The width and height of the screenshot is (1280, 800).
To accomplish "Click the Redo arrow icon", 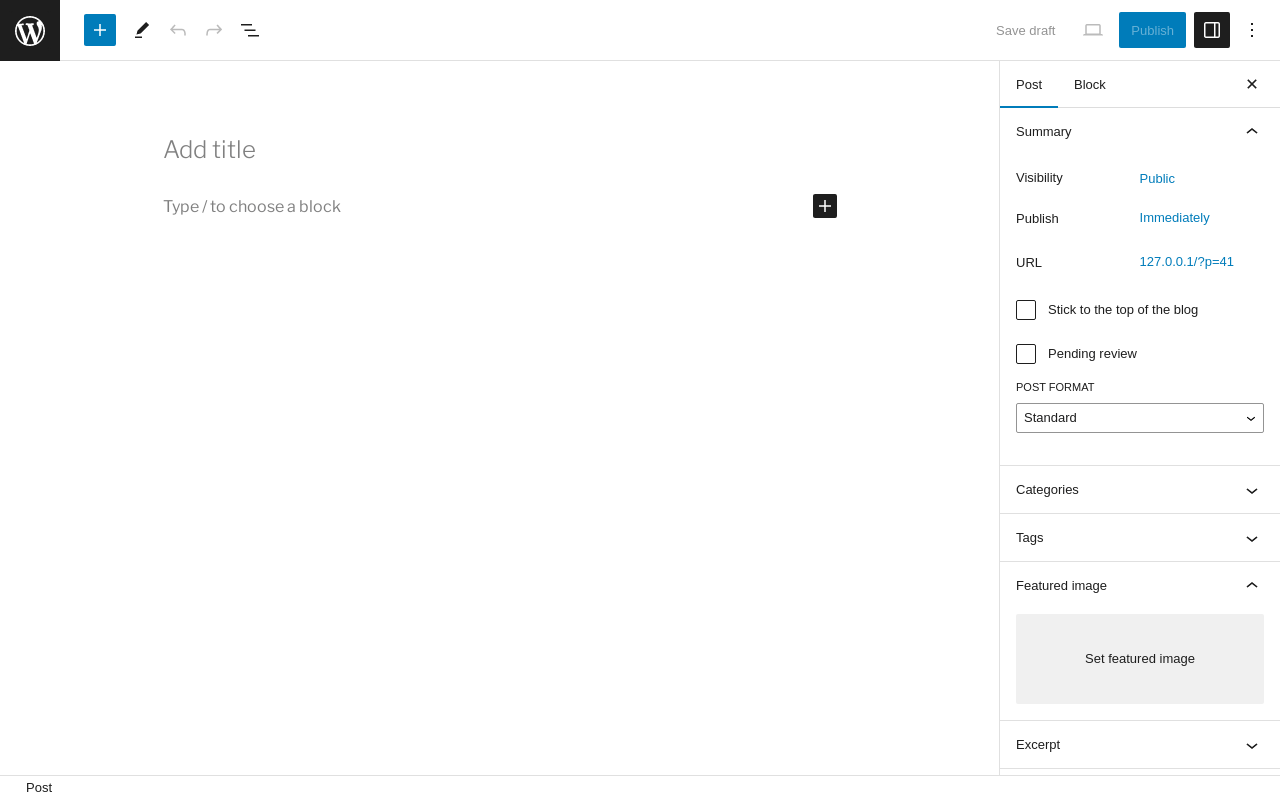I will point(214,30).
